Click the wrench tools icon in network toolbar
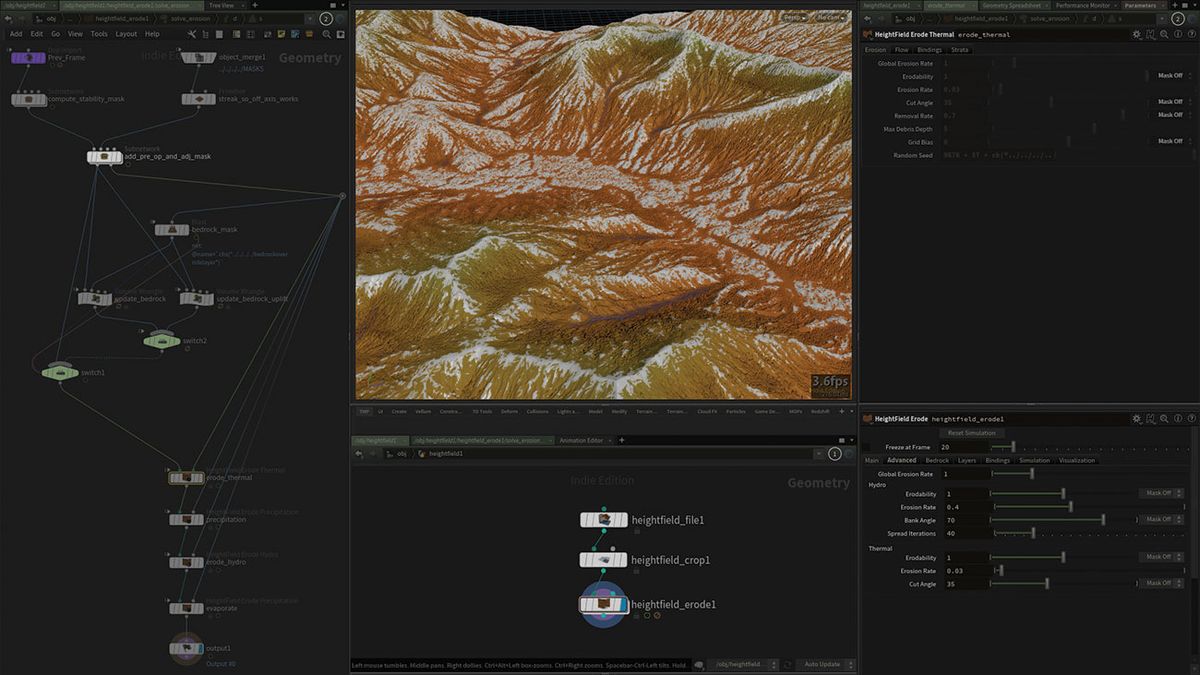The height and width of the screenshot is (675, 1200). click(190, 34)
